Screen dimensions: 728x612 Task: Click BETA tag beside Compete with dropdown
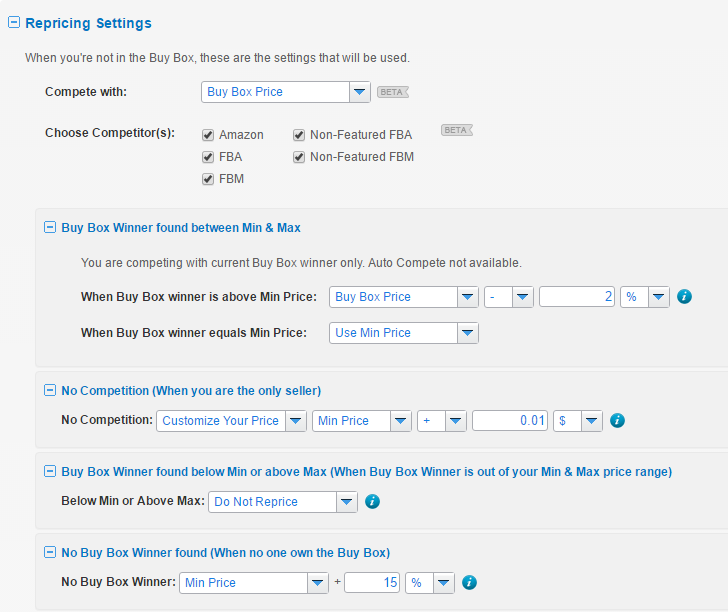[x=392, y=92]
